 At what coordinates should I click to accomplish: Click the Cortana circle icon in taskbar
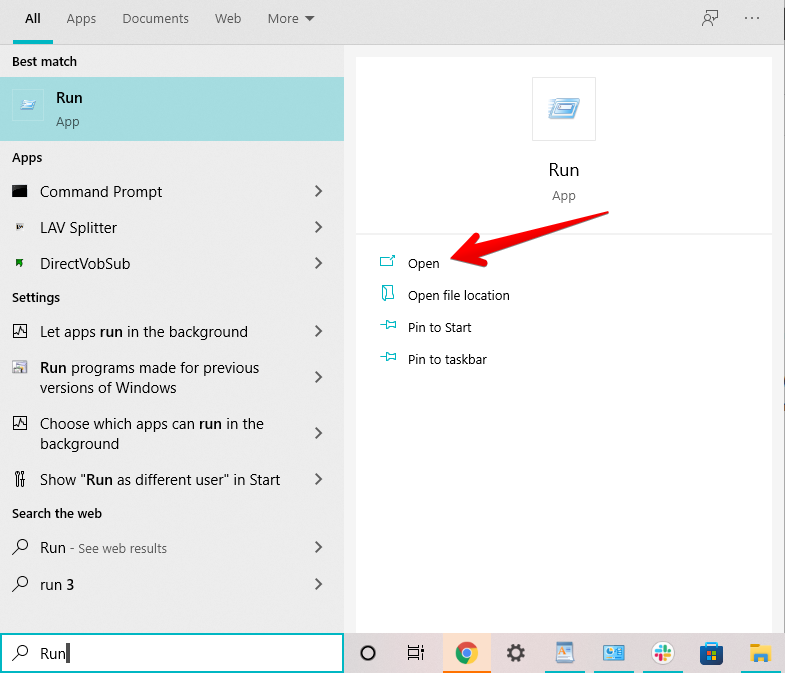368,653
